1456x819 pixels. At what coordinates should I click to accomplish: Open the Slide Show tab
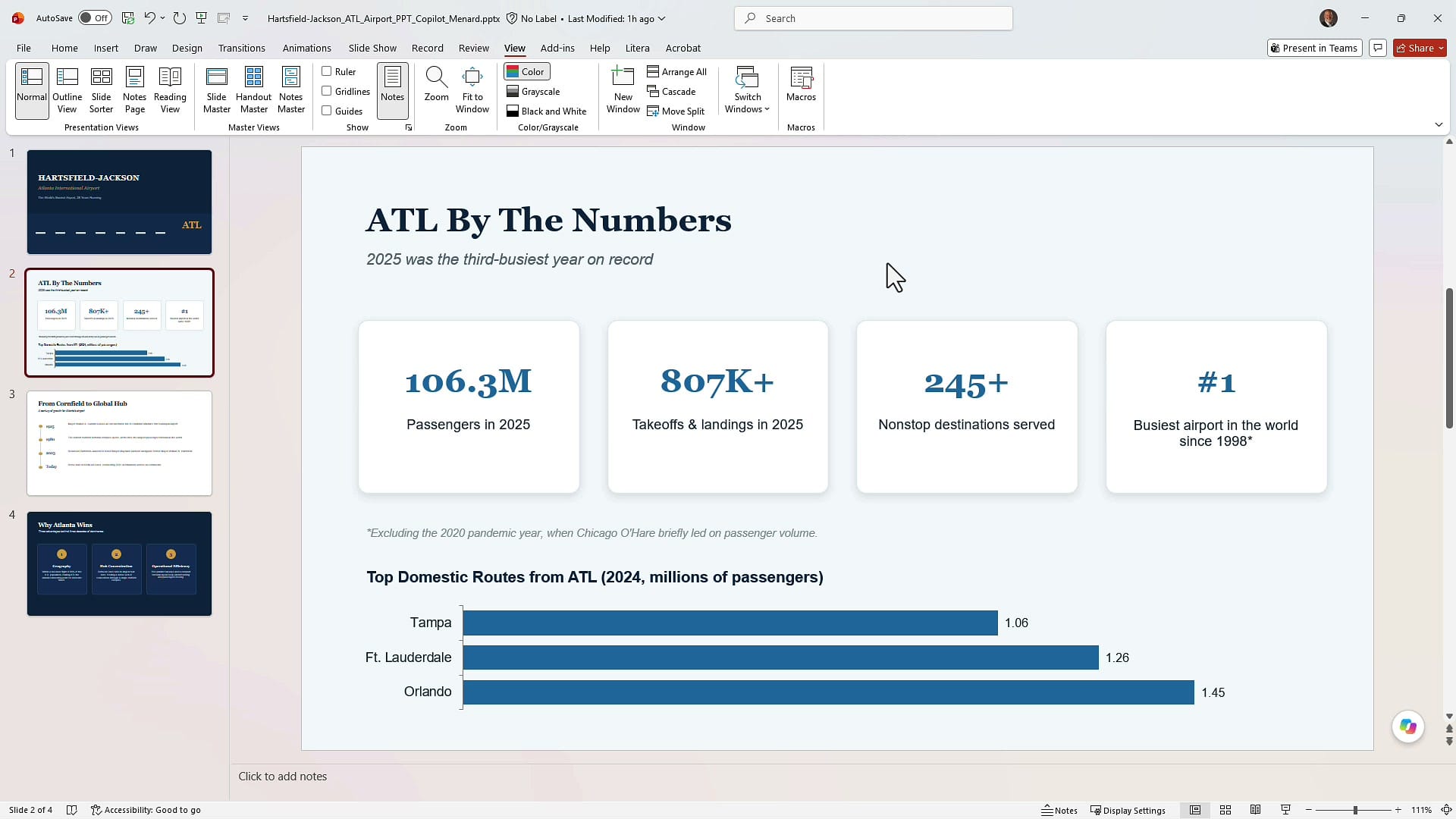[372, 48]
